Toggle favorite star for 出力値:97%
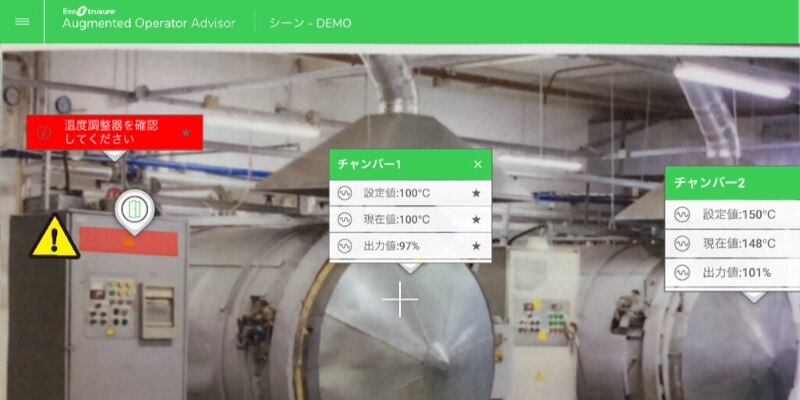 tap(476, 246)
